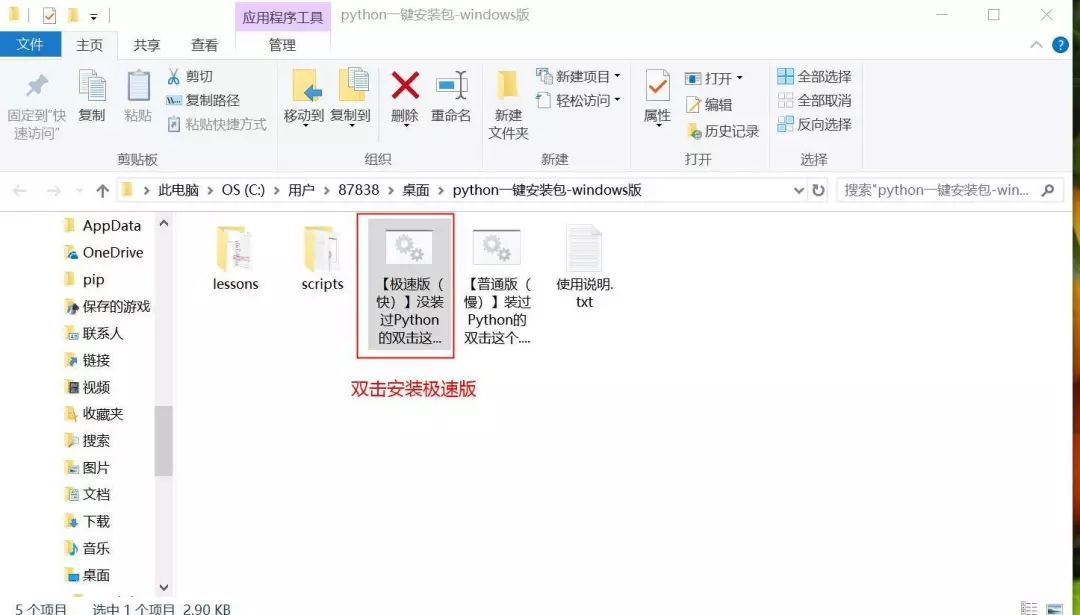Click the navigation pane scrollbar thumb
Screen dimensions: 1080x615
(163, 441)
